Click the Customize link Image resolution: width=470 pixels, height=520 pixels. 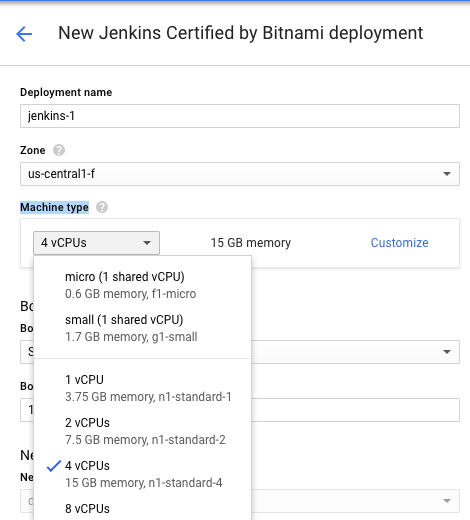pos(399,243)
